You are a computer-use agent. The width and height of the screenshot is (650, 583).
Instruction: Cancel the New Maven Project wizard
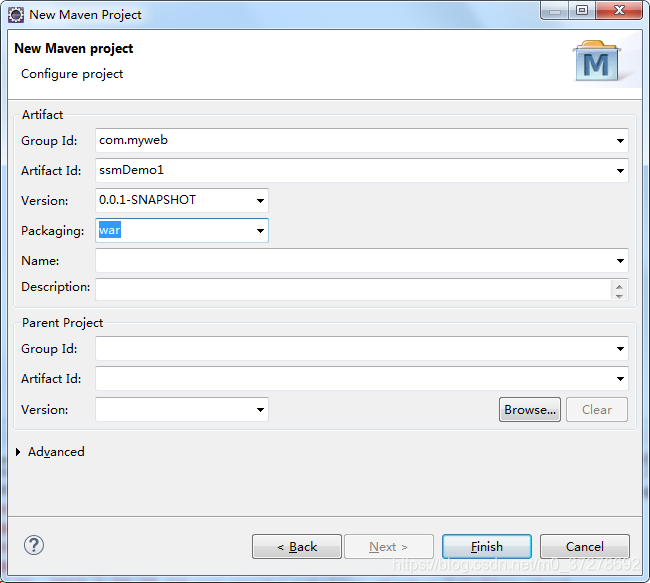click(x=585, y=547)
